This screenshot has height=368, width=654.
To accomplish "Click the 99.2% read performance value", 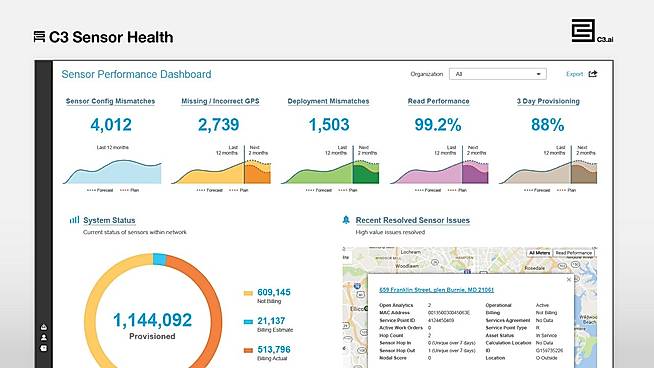I will pyautogui.click(x=438, y=124).
